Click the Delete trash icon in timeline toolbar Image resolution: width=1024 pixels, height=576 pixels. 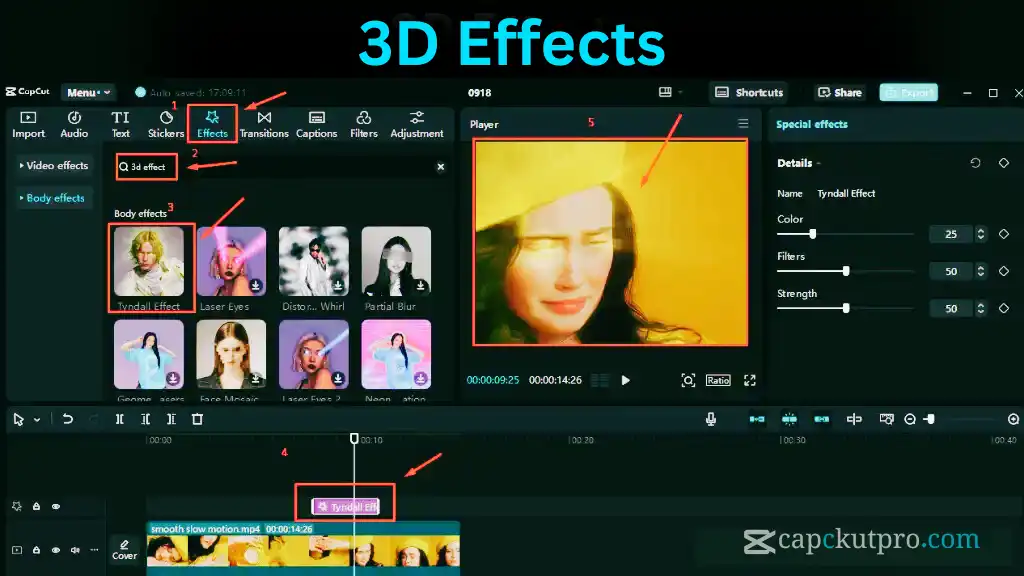[x=198, y=419]
